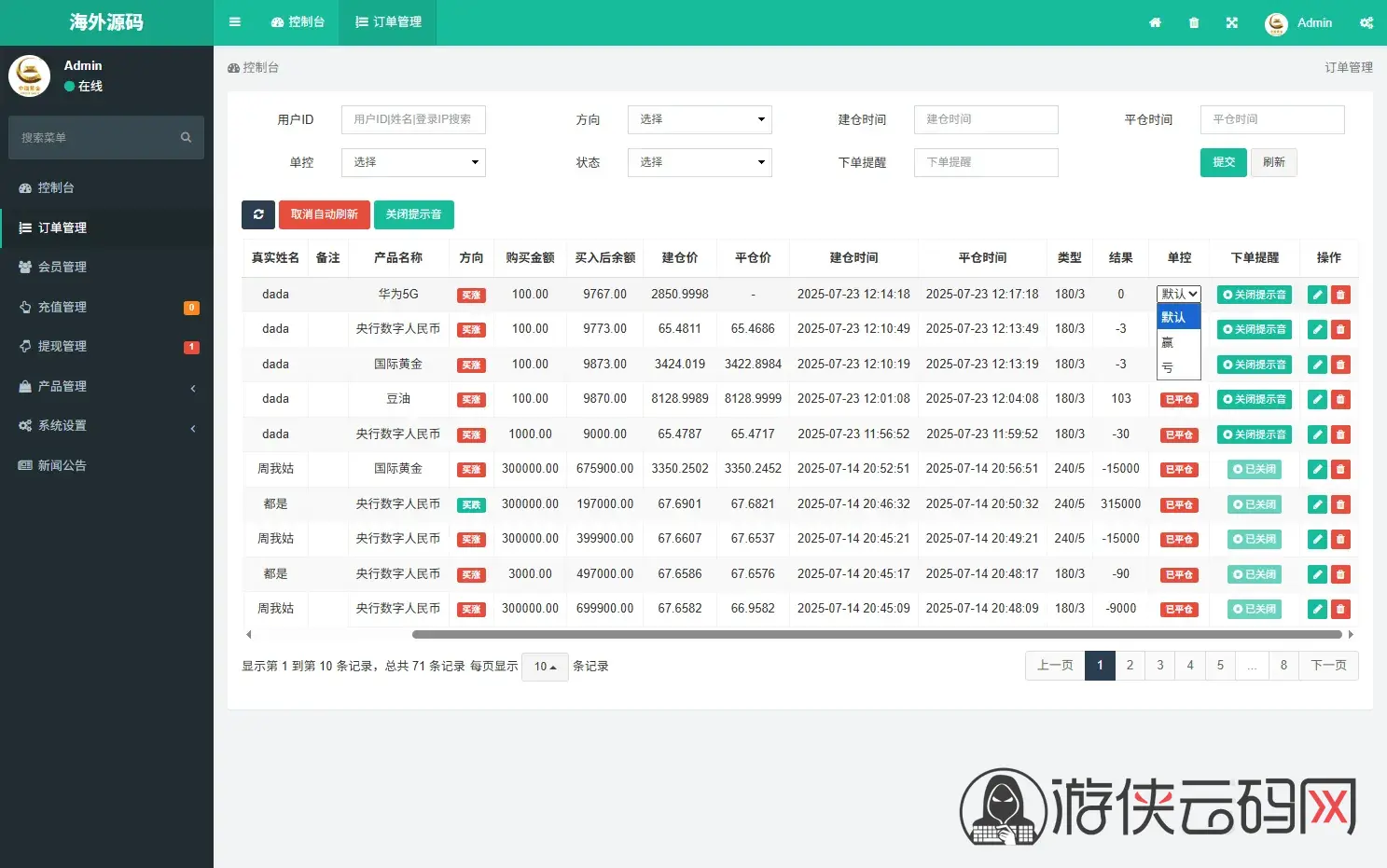Expand 产品管理 in the sidebar
This screenshot has height=868, width=1387.
point(106,386)
